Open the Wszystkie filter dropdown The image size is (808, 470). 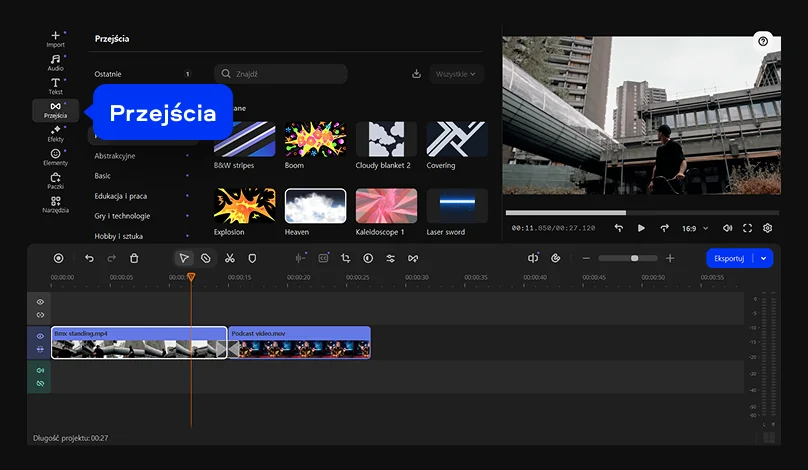457,74
